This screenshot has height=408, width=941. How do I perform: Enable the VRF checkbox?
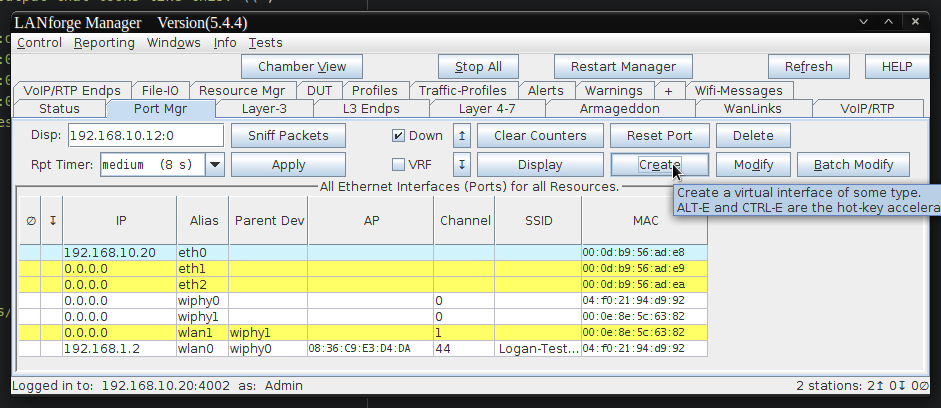point(398,164)
